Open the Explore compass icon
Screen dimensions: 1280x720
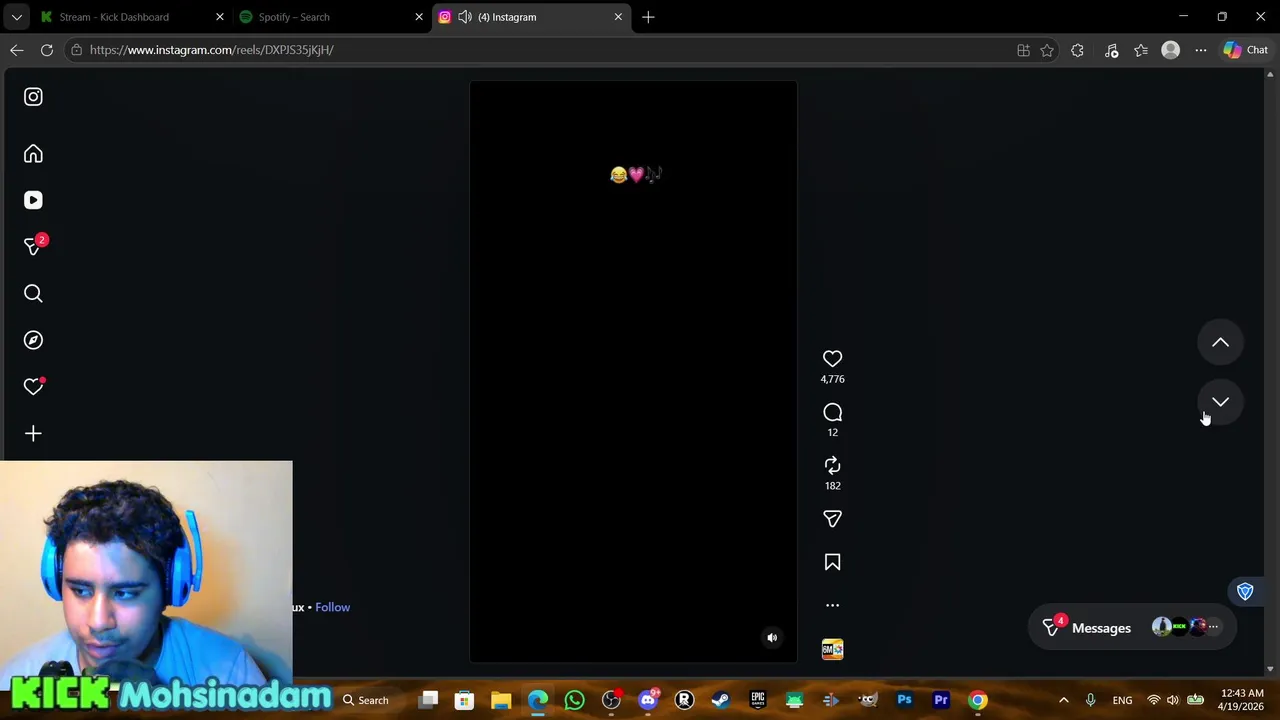point(33,340)
